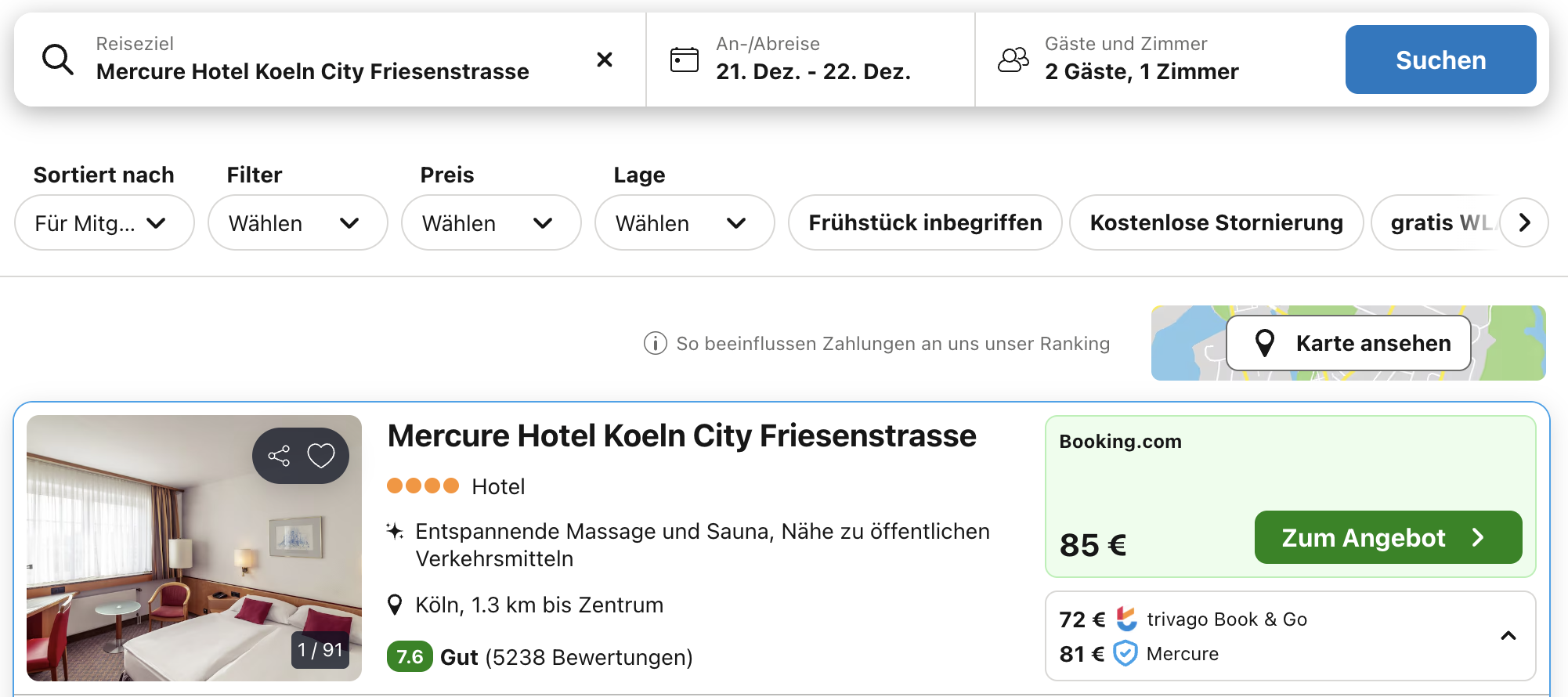The width and height of the screenshot is (1568, 697).
Task: Save hotel to favorites with heart icon
Action: point(321,456)
